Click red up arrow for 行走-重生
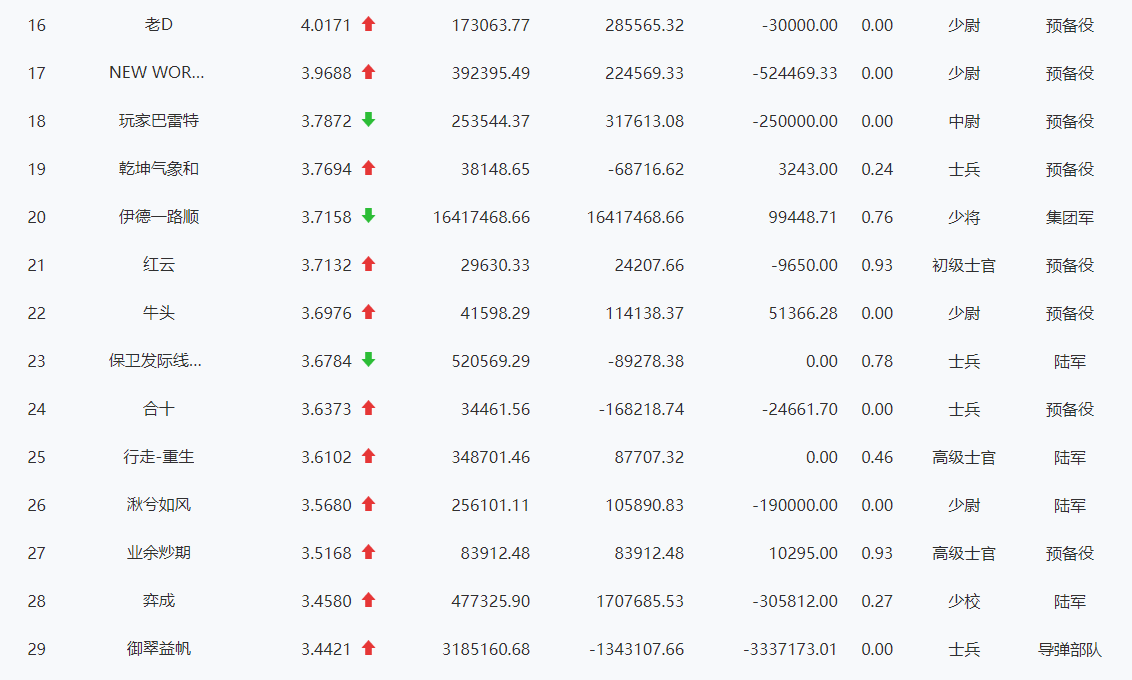Viewport: 1132px width, 680px height. [368, 456]
